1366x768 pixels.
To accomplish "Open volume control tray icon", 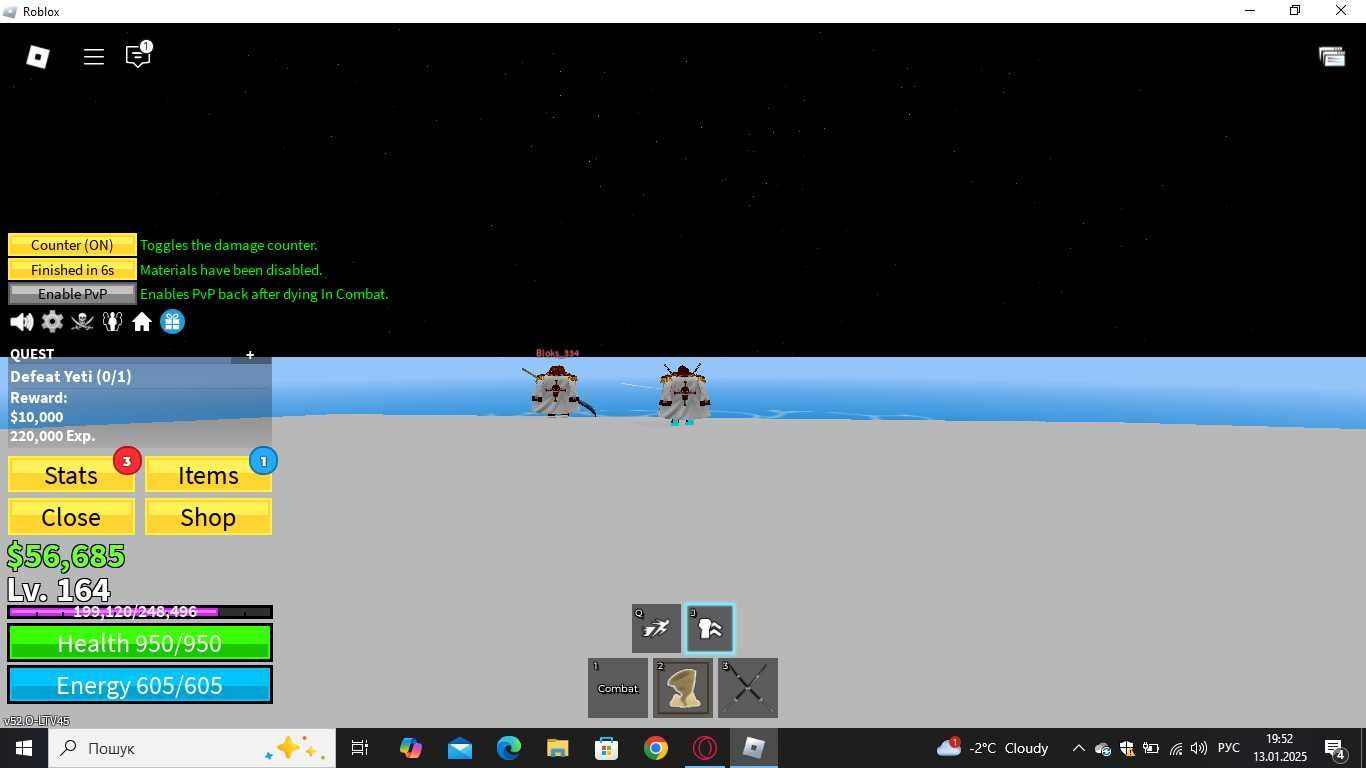I will [1199, 748].
